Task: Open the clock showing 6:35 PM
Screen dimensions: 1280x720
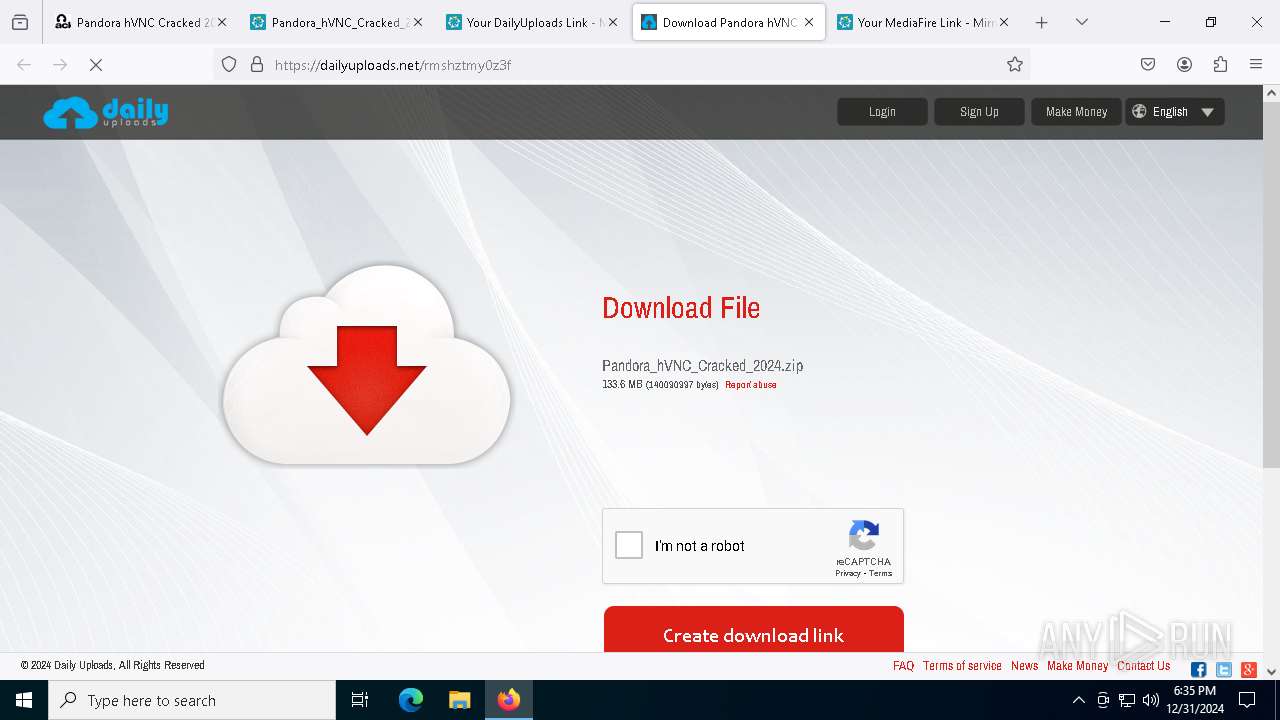Action: tap(1194, 700)
